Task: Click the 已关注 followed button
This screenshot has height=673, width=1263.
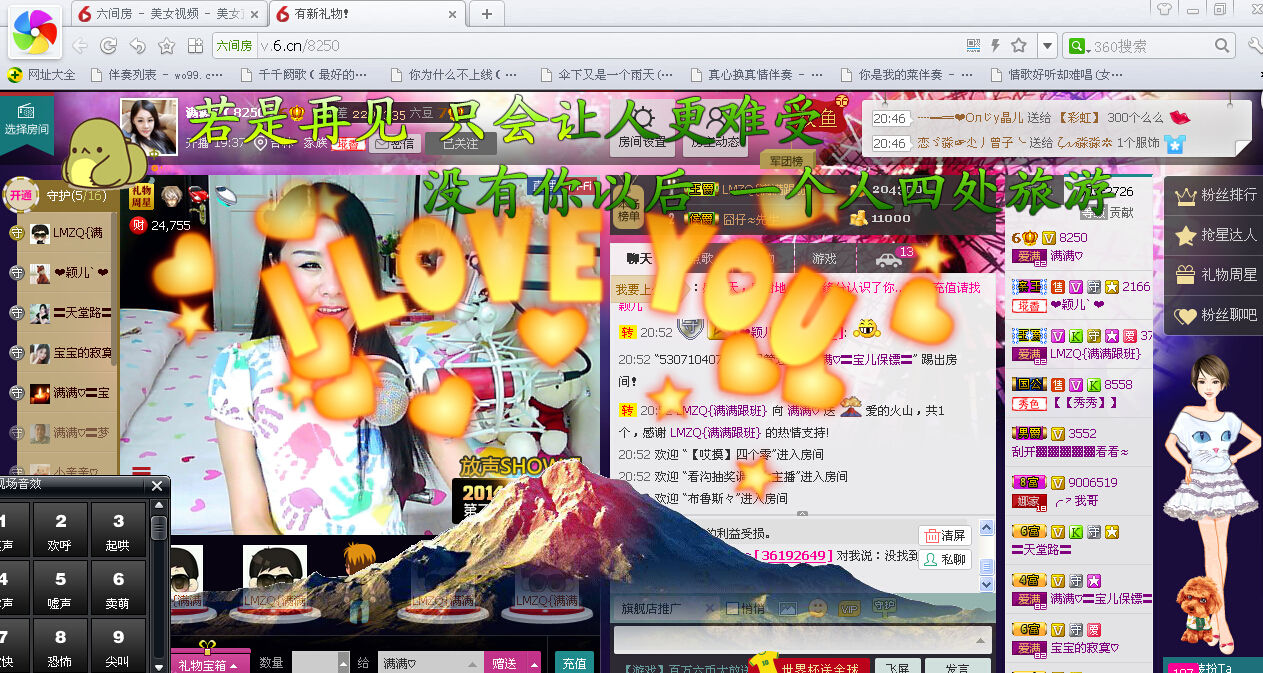Action: coord(460,143)
